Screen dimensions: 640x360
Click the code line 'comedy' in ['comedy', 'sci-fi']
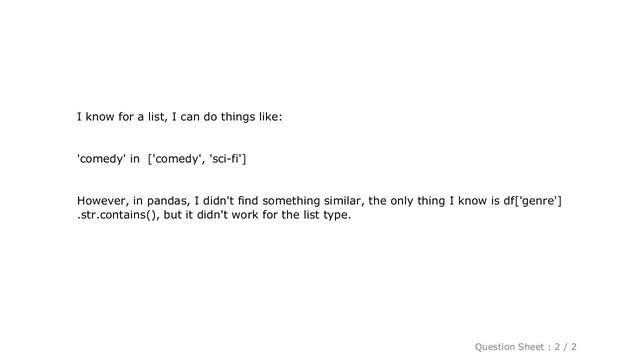[162, 159]
